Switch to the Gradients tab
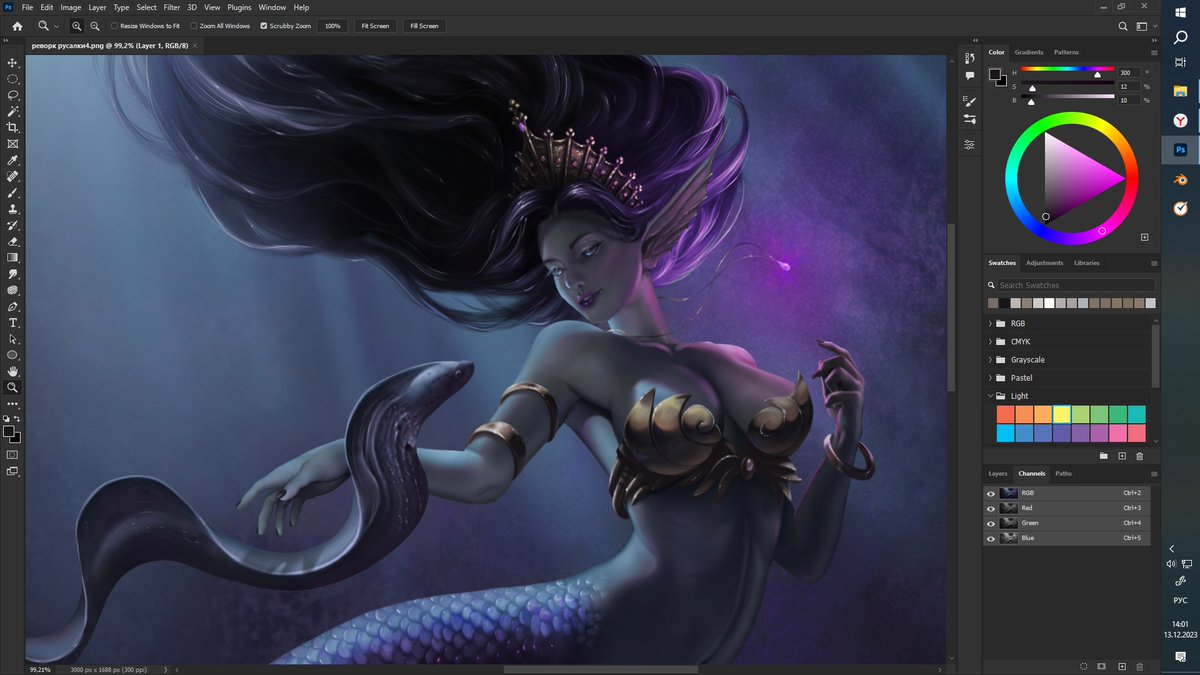1200x675 pixels. coord(1028,52)
